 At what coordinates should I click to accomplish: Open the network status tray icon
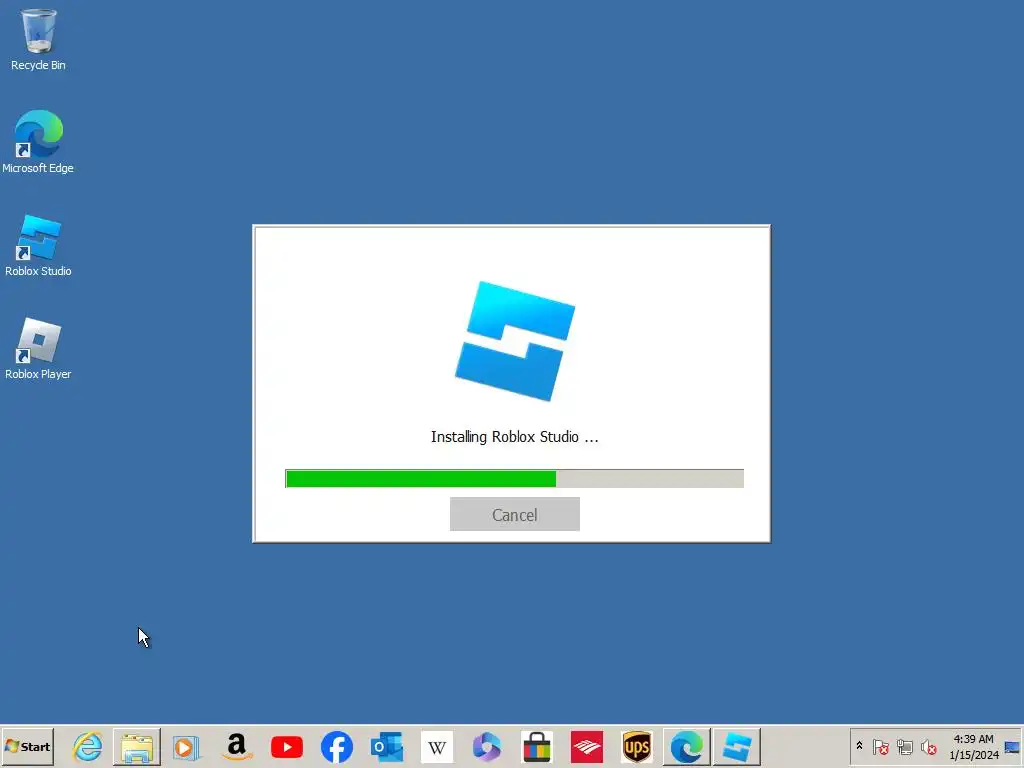click(904, 746)
